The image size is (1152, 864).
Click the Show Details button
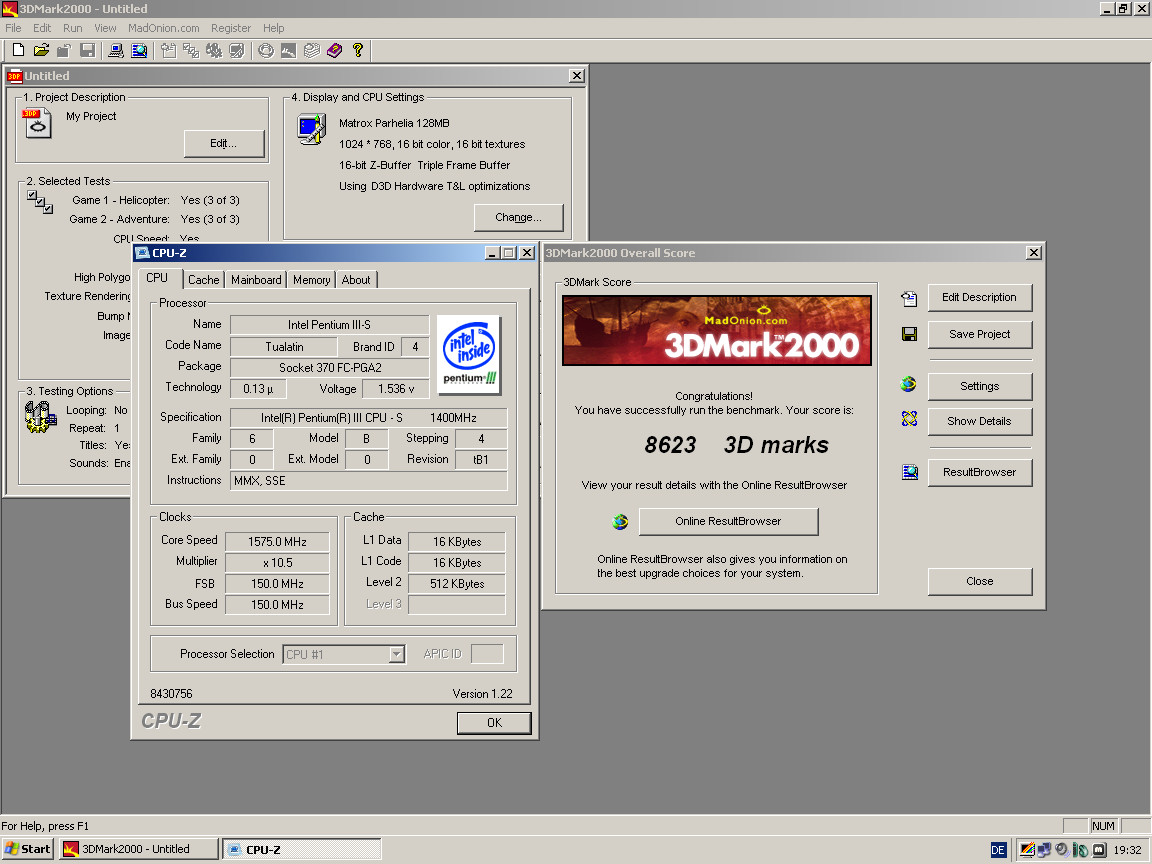click(x=979, y=422)
